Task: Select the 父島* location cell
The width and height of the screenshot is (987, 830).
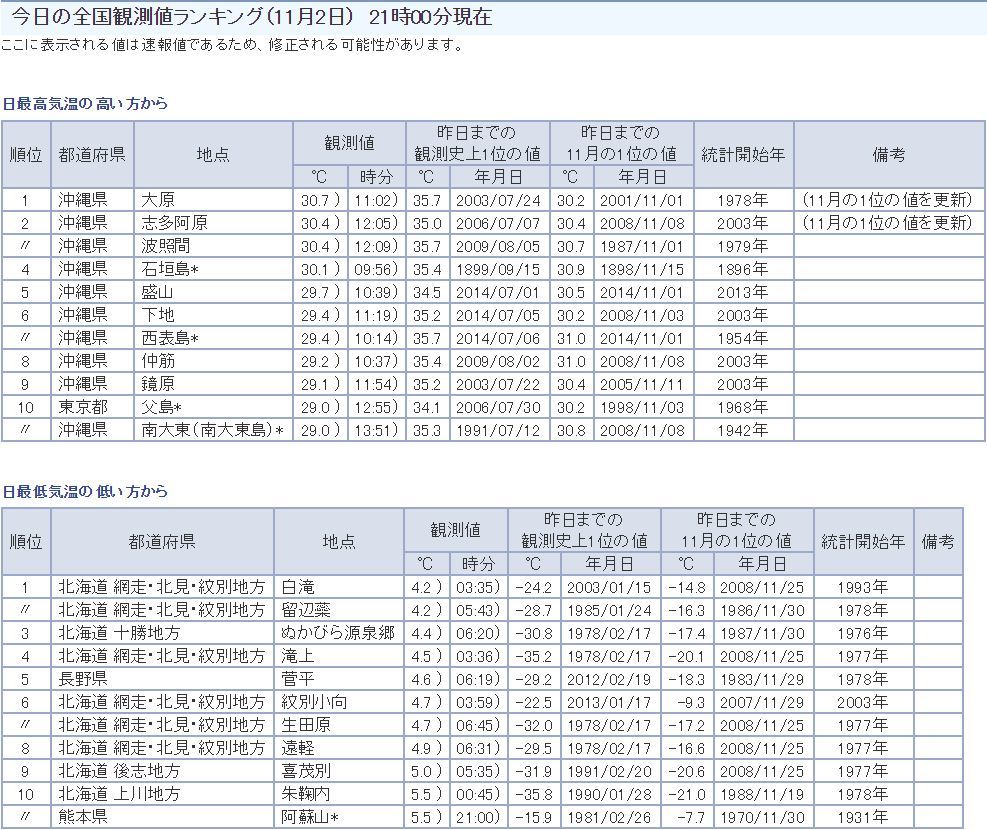Action: point(213,407)
